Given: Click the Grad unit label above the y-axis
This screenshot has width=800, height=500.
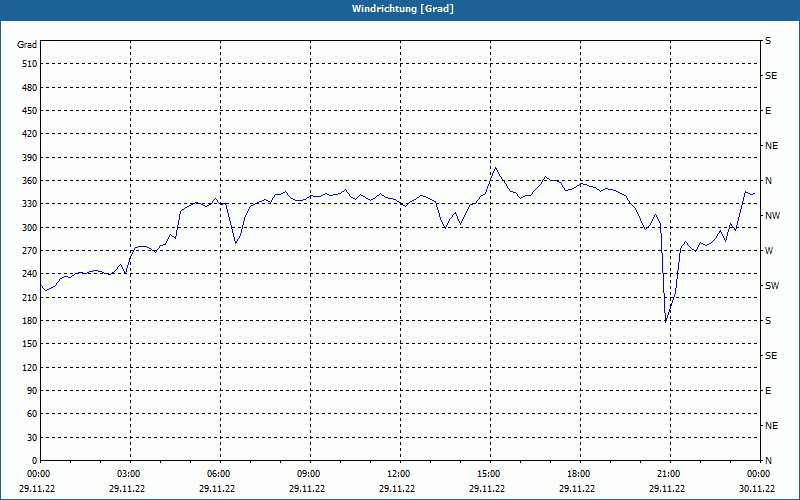Looking at the screenshot, I should pos(27,45).
